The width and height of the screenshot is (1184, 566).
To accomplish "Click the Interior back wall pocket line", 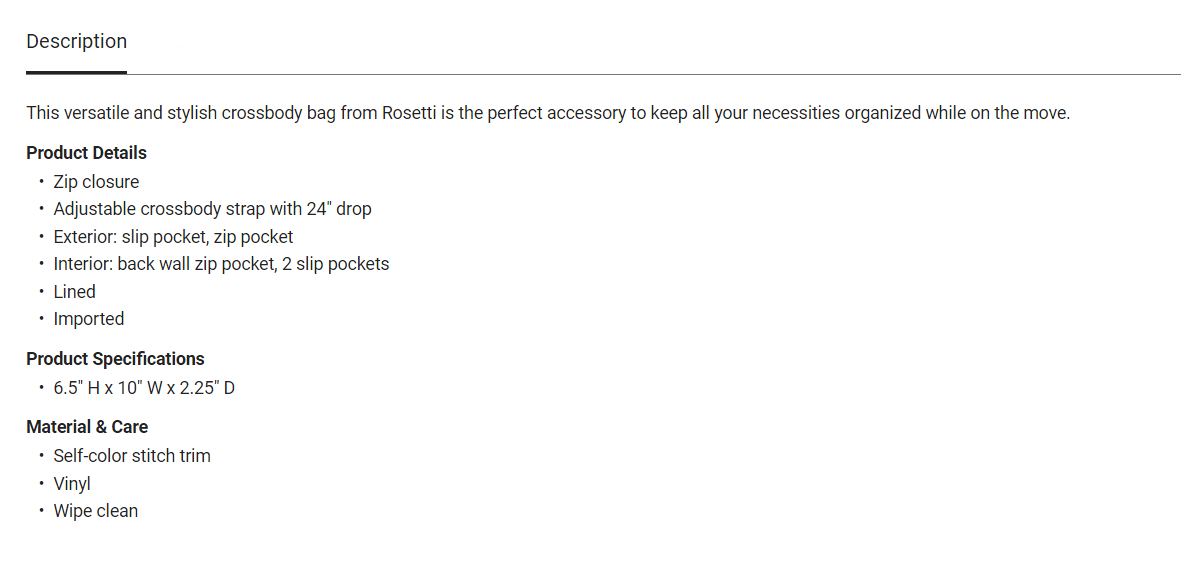I will point(221,264).
